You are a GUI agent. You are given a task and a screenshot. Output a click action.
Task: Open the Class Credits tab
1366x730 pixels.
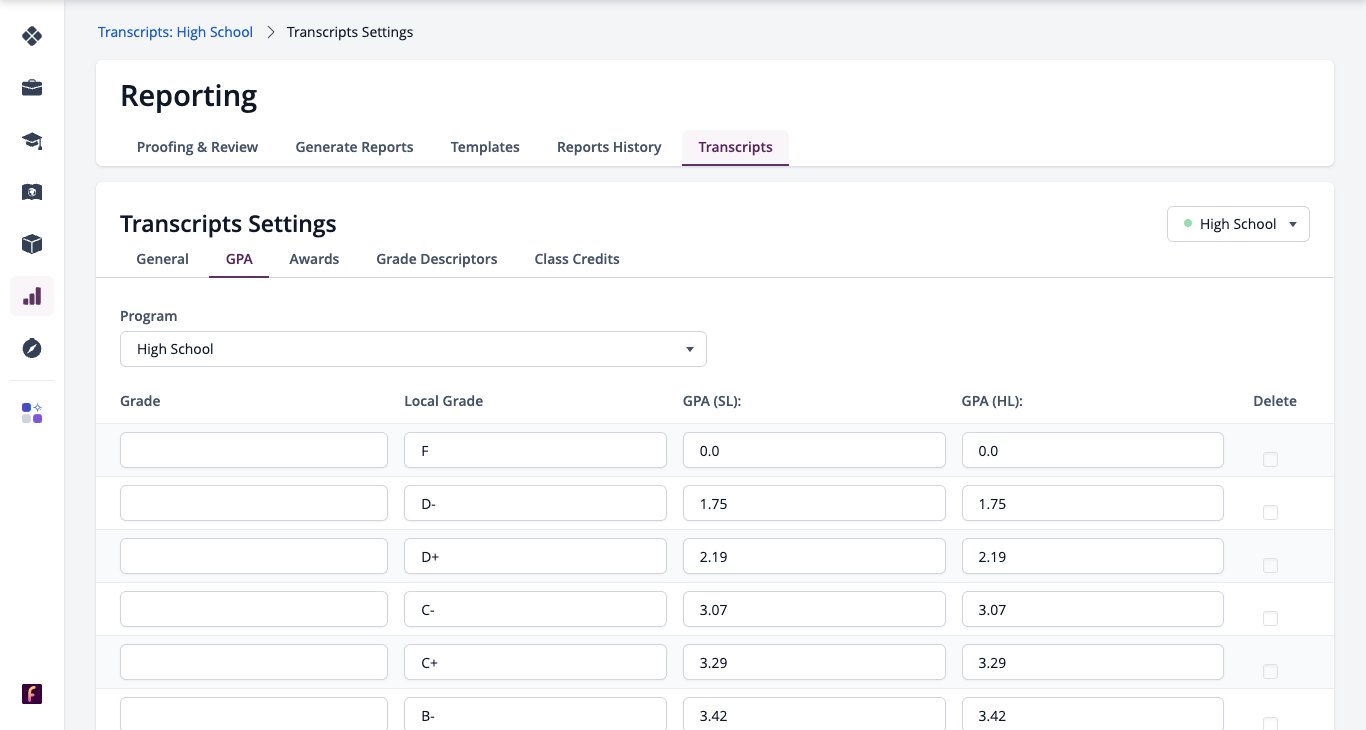click(577, 259)
